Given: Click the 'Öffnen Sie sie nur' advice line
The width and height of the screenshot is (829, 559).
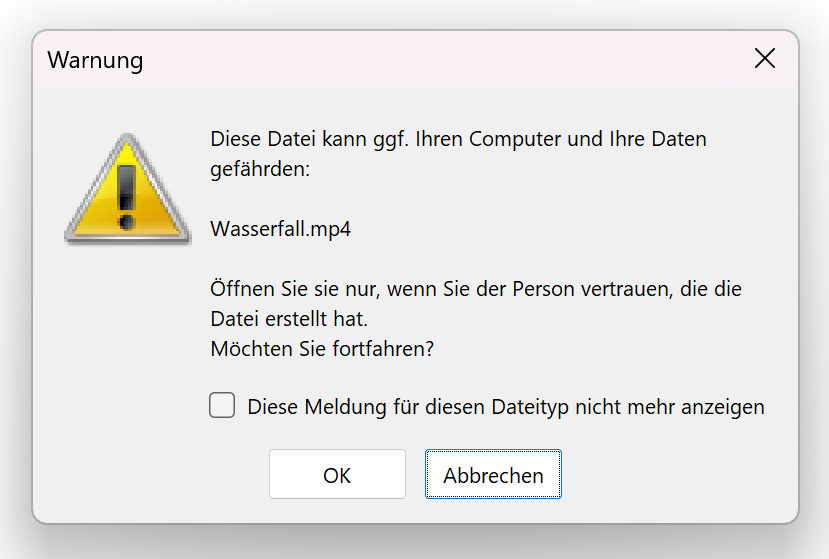Looking at the screenshot, I should tap(476, 289).
